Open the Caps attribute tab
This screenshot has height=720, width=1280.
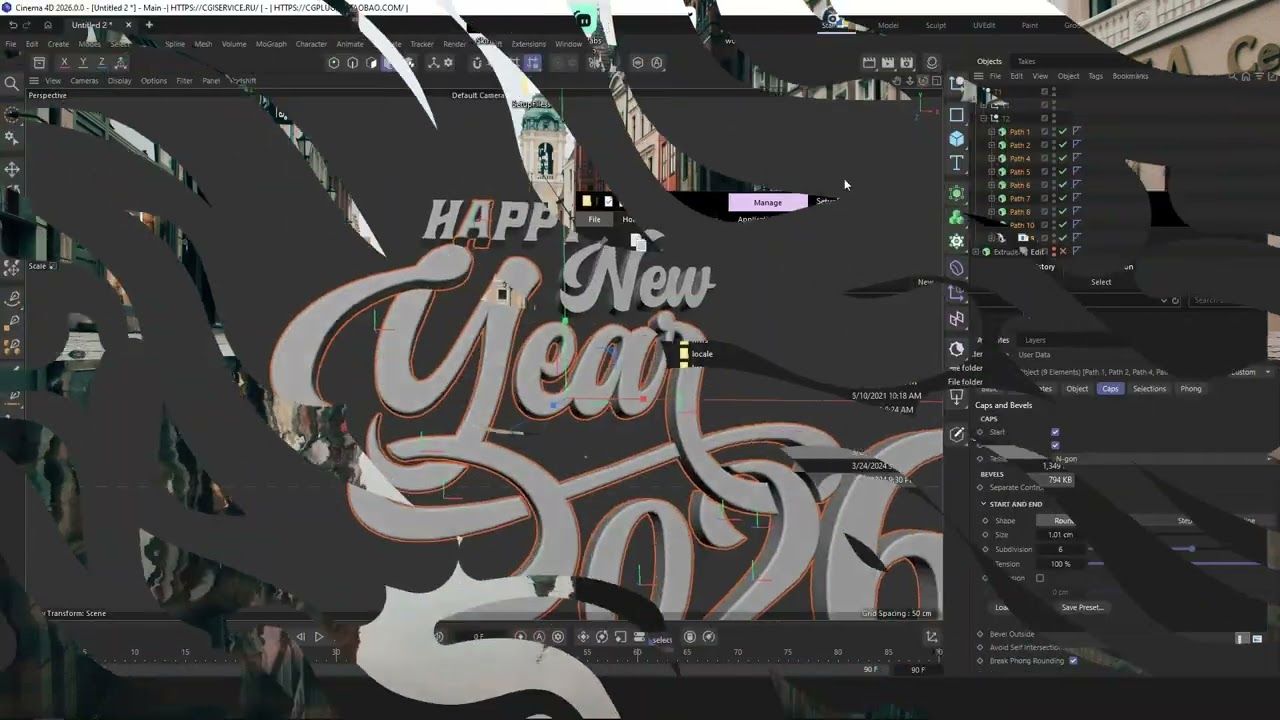1110,389
